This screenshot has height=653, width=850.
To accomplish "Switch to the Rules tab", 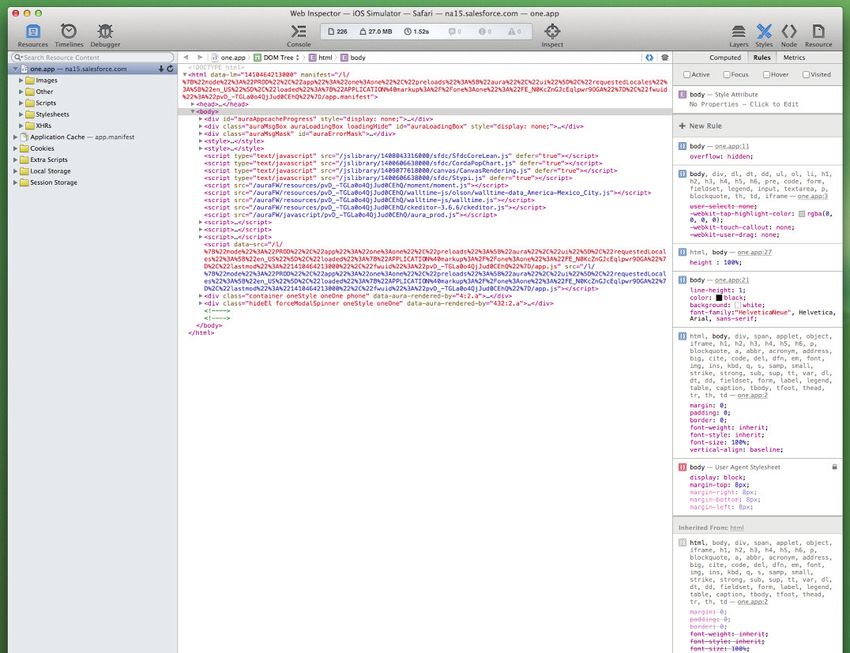I will tap(761, 57).
